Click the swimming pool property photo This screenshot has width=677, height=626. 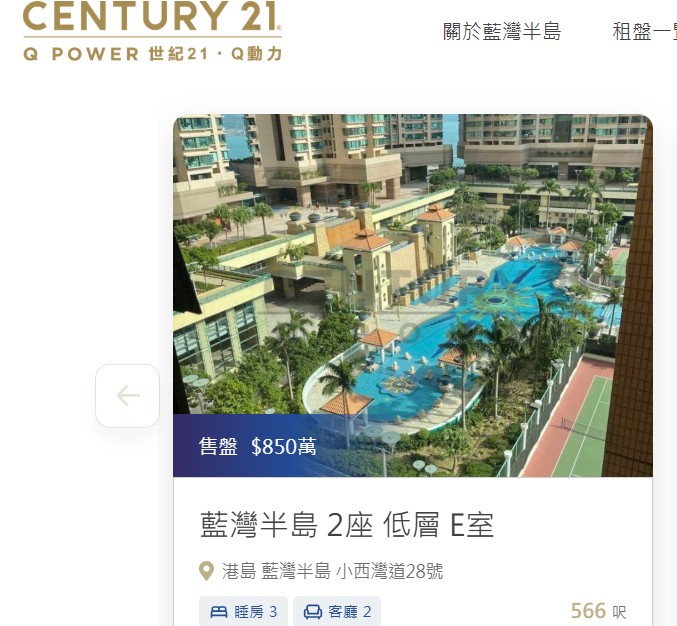tap(413, 296)
